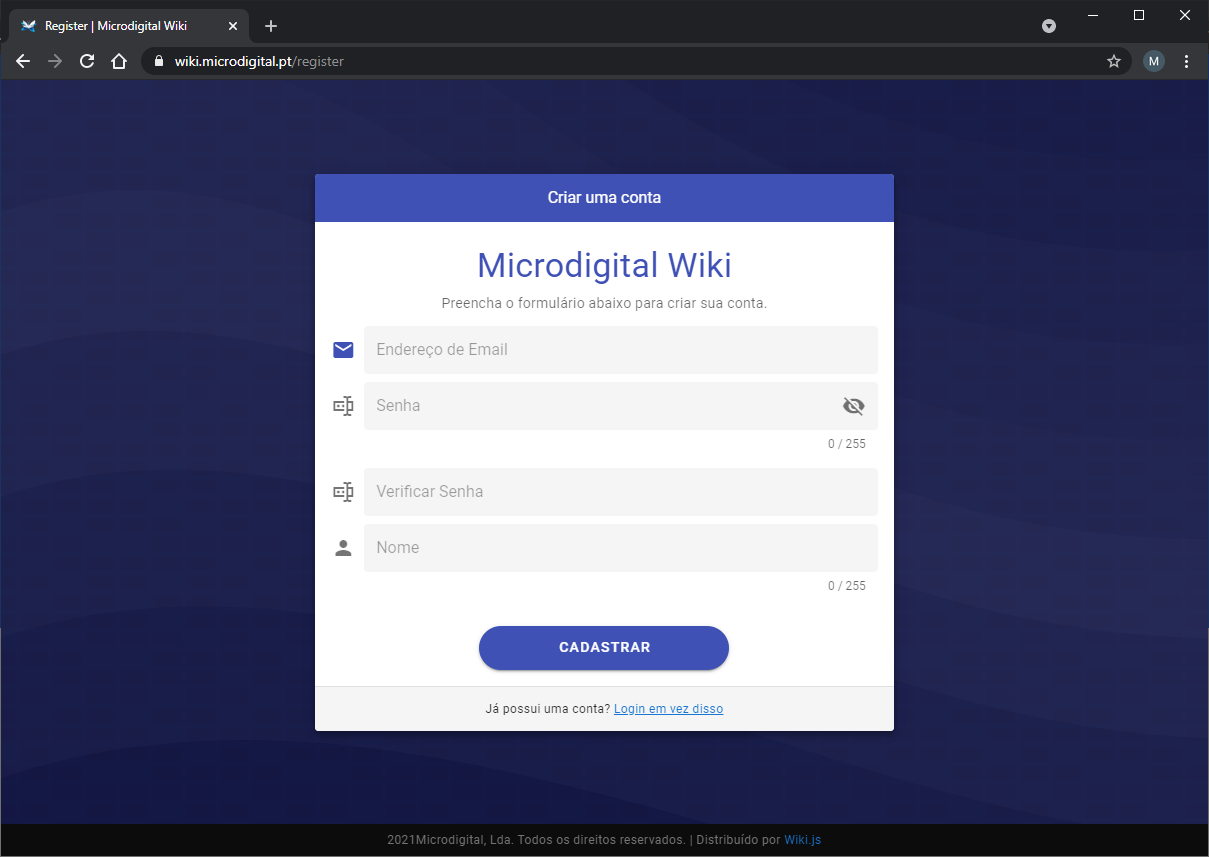Screen dimensions: 1209x857
Task: Close the browser window
Action: click(1185, 15)
